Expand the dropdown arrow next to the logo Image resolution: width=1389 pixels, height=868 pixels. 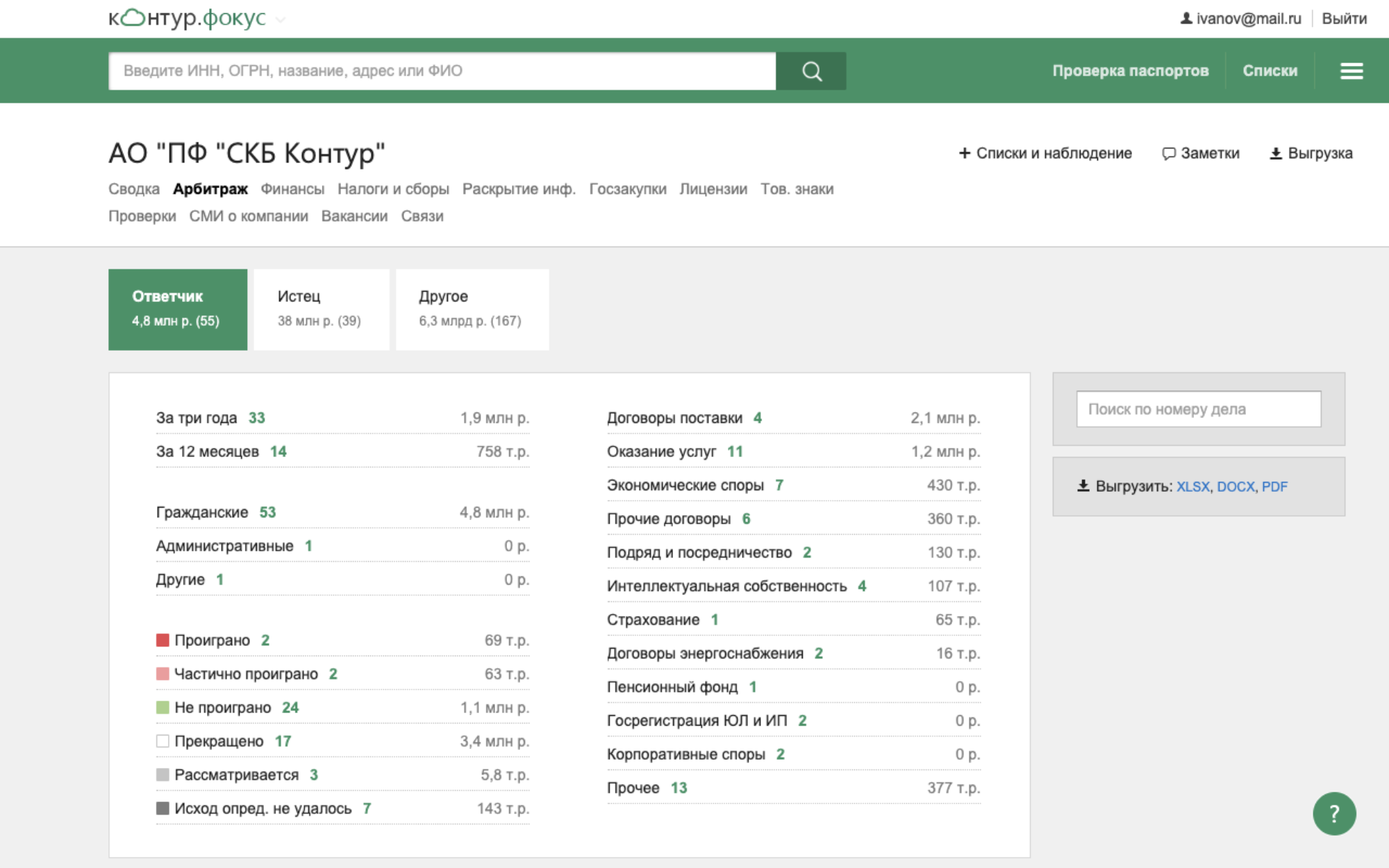[281, 20]
